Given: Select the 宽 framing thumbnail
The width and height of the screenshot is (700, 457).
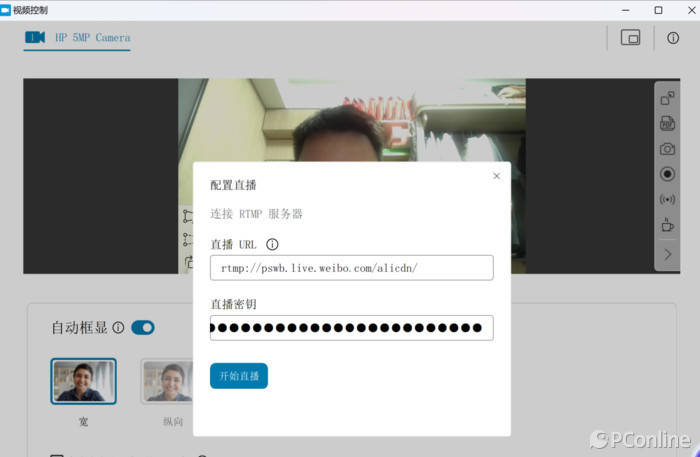Looking at the screenshot, I should pos(83,381).
